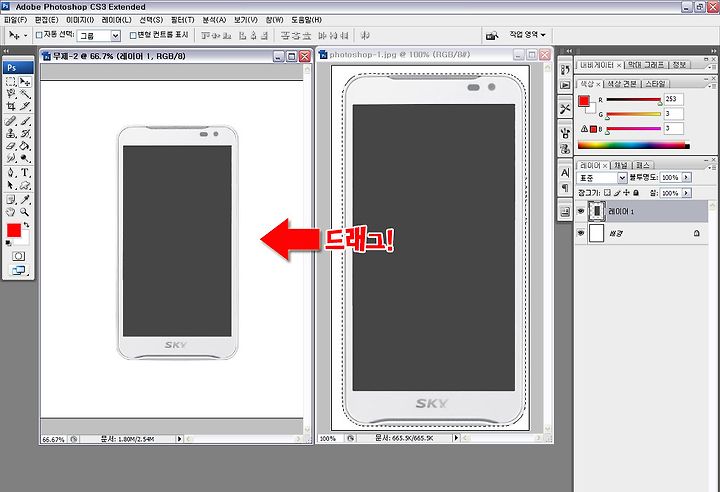Select the Path Selection tool

(x=11, y=185)
